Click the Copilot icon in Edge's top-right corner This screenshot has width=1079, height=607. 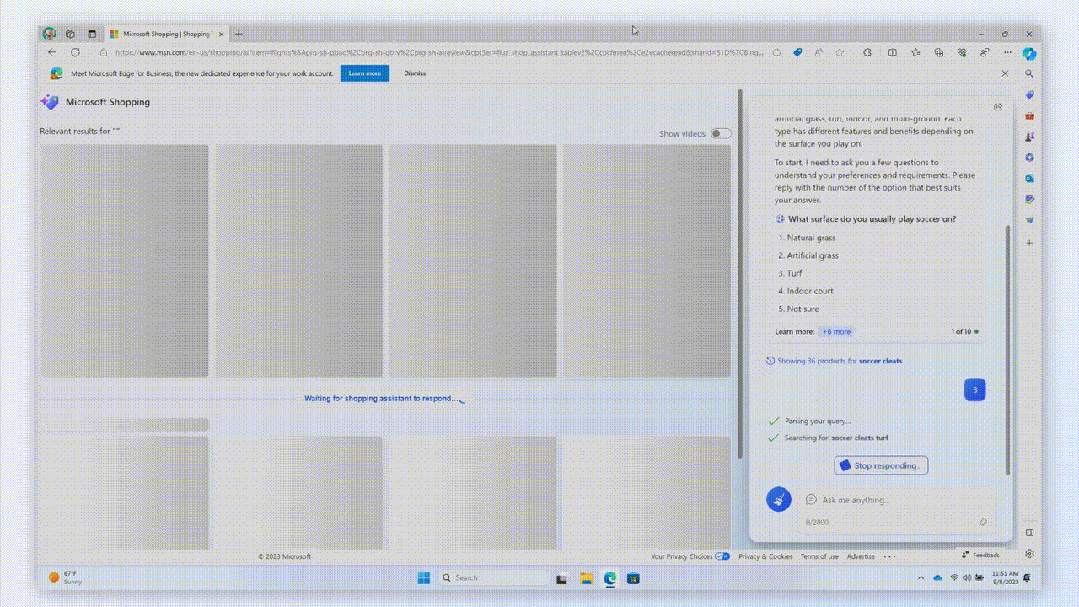coord(1029,53)
